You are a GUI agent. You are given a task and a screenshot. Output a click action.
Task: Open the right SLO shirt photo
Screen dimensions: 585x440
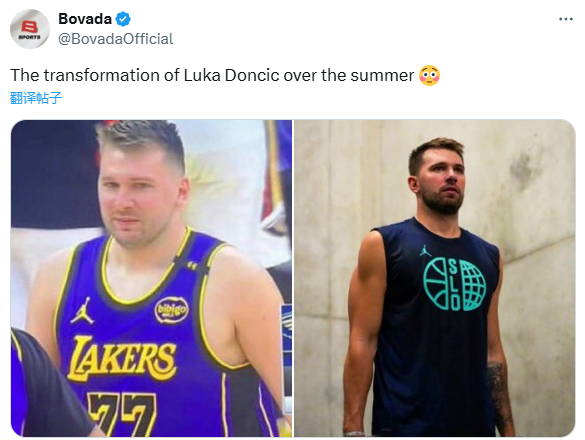[x=435, y=278]
